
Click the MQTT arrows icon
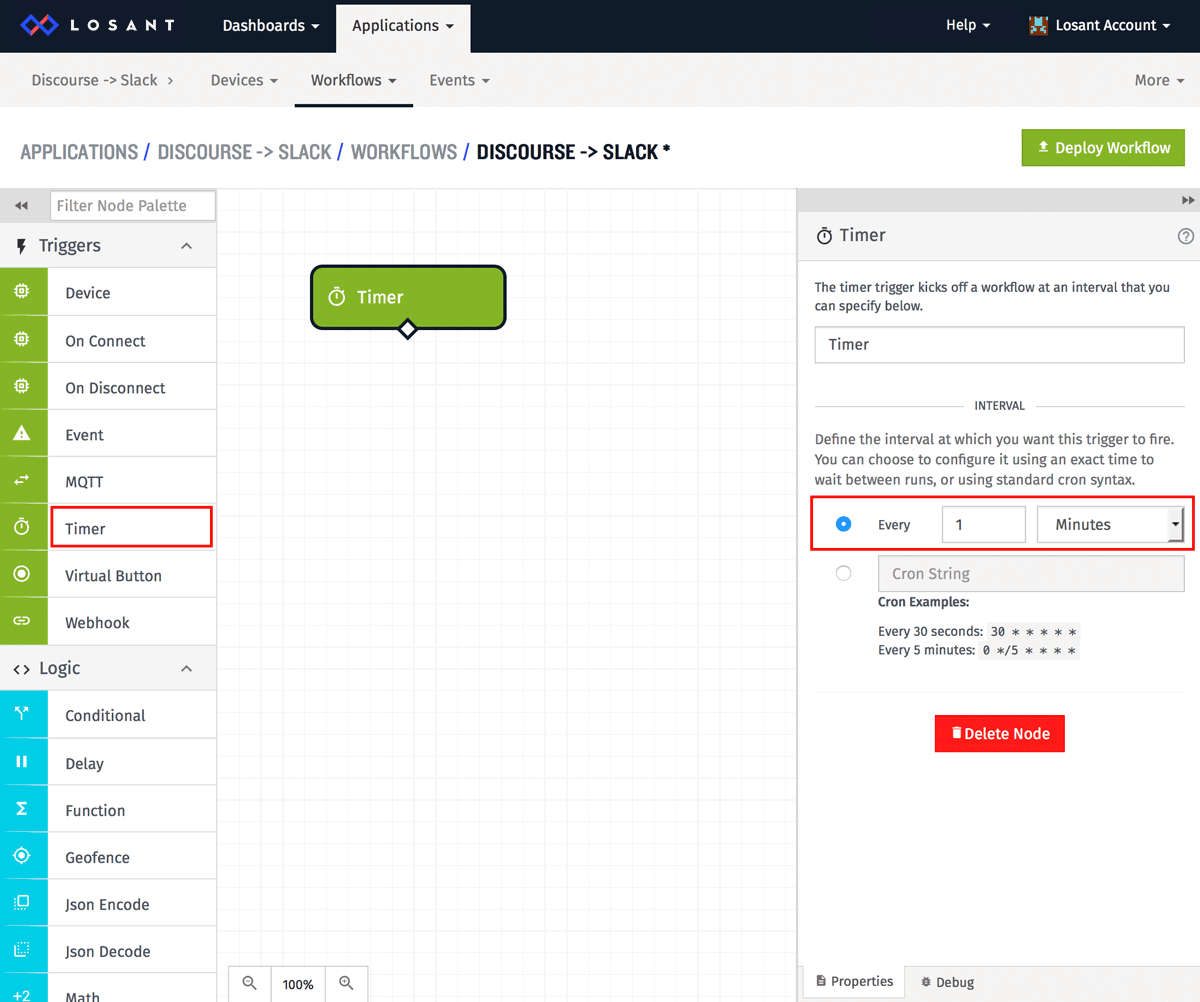(22, 481)
